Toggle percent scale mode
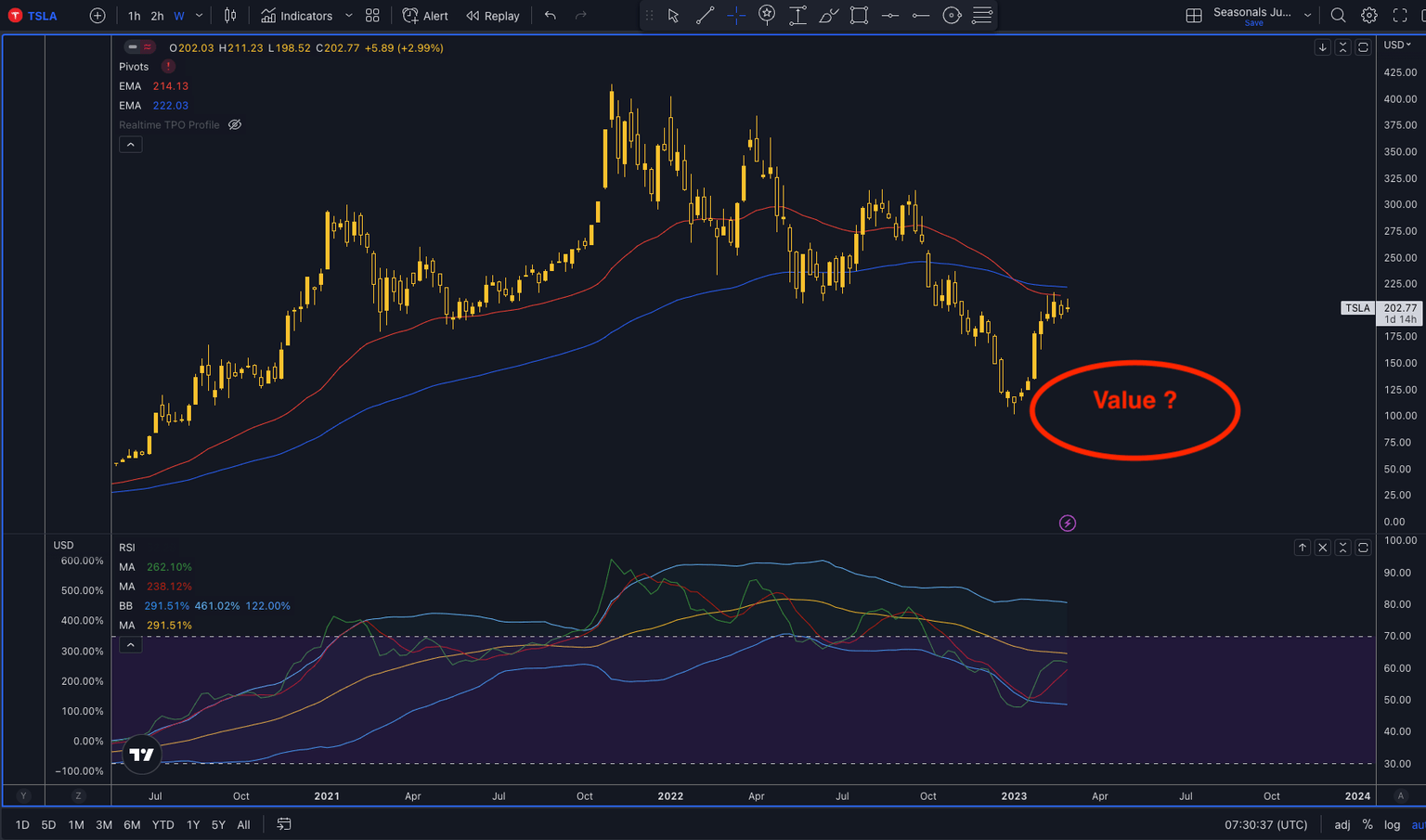 point(1367,824)
